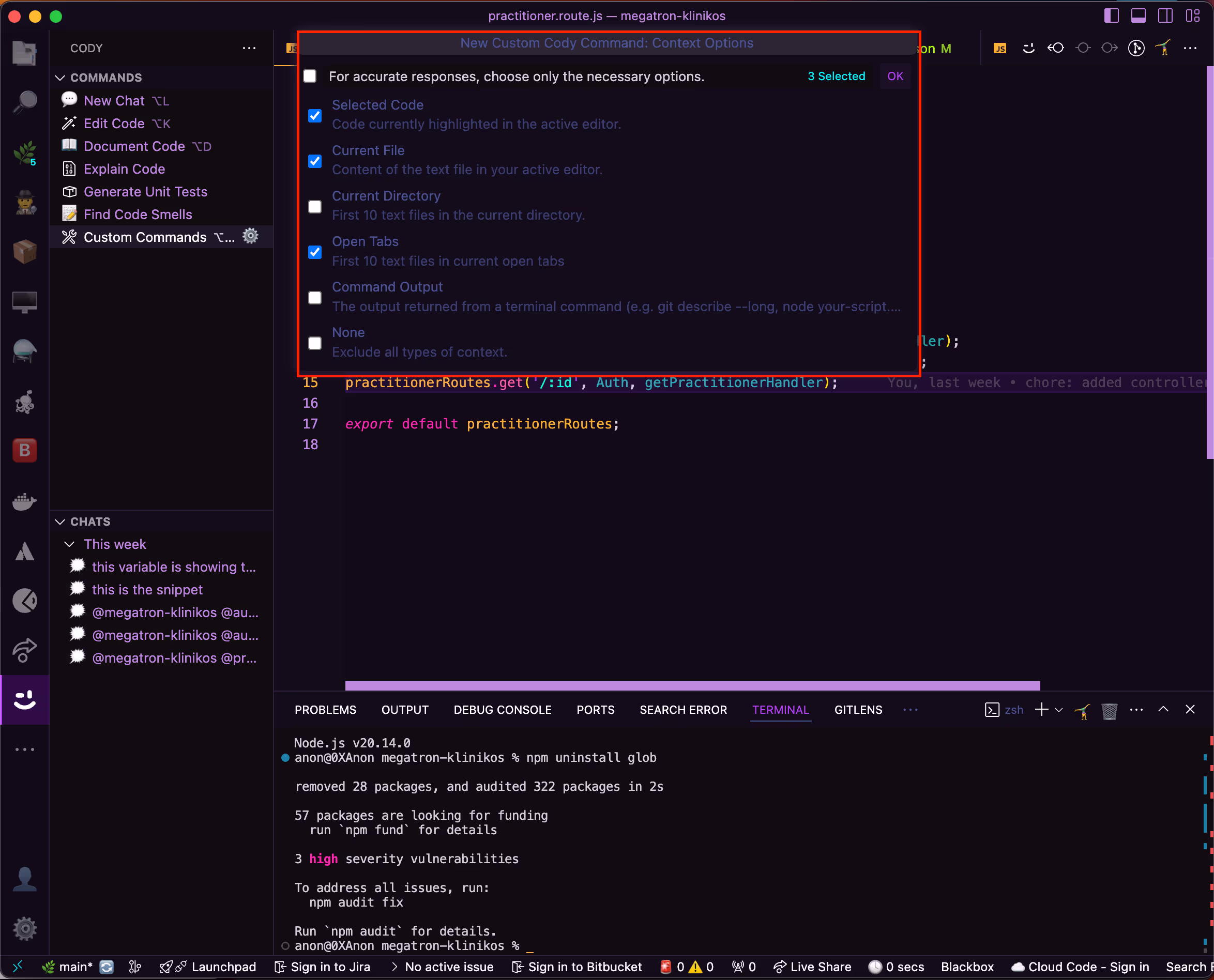Toggle panel layout icon in title bar
1214x980 pixels.
pos(1139,15)
